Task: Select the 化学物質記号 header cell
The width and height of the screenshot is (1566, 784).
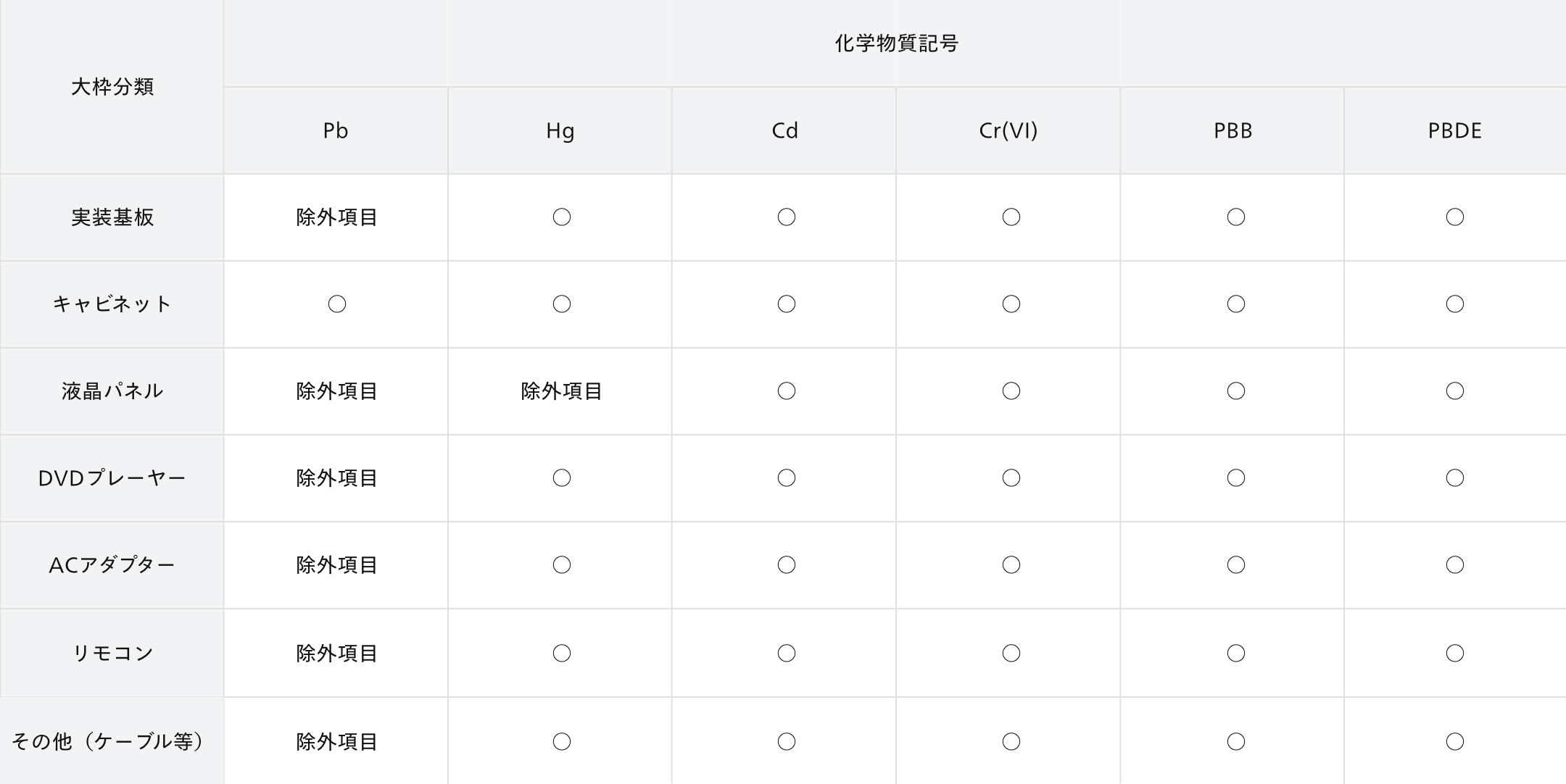Action: click(895, 43)
